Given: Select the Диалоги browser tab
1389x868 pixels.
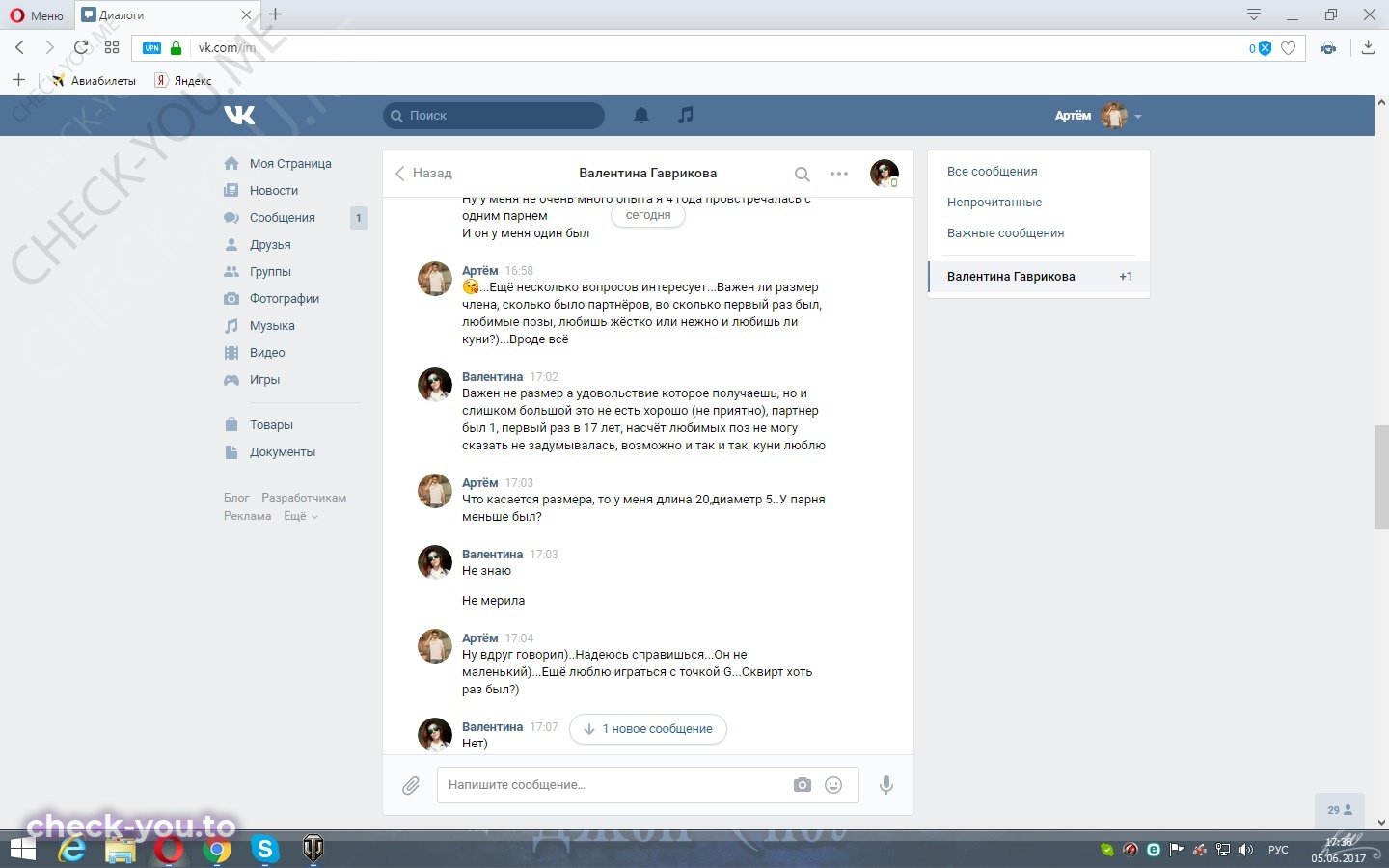Looking at the screenshot, I should pos(166,15).
